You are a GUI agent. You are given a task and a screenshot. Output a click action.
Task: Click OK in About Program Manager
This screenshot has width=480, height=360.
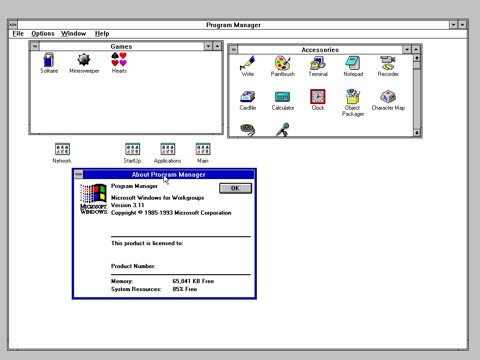tap(235, 188)
